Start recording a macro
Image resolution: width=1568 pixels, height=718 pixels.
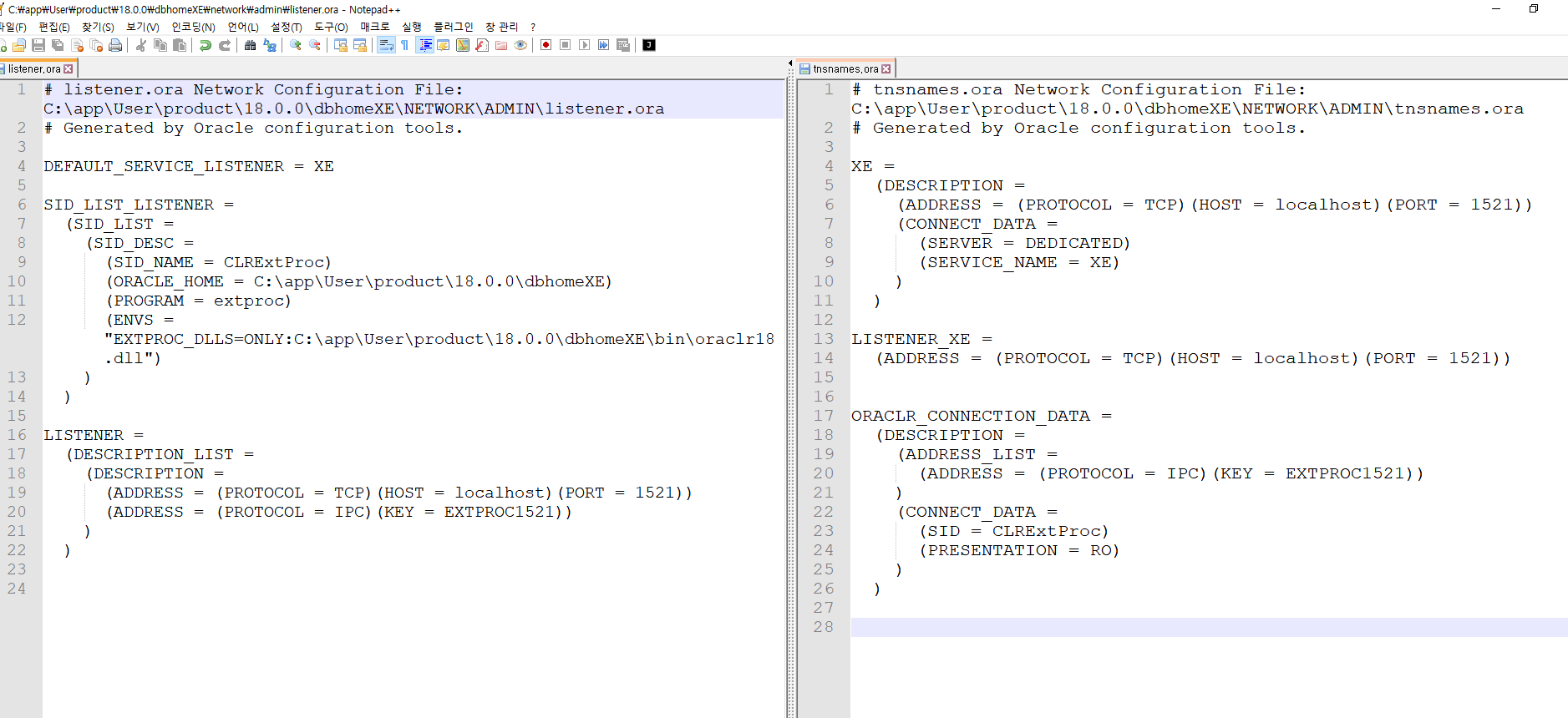point(546,45)
